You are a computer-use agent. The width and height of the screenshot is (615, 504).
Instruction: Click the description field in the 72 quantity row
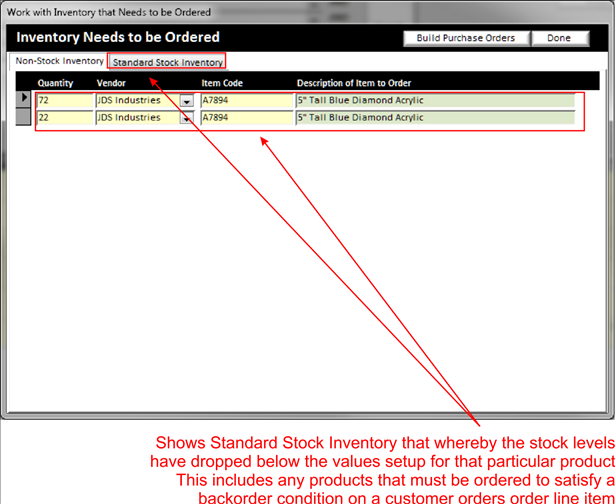(x=435, y=100)
